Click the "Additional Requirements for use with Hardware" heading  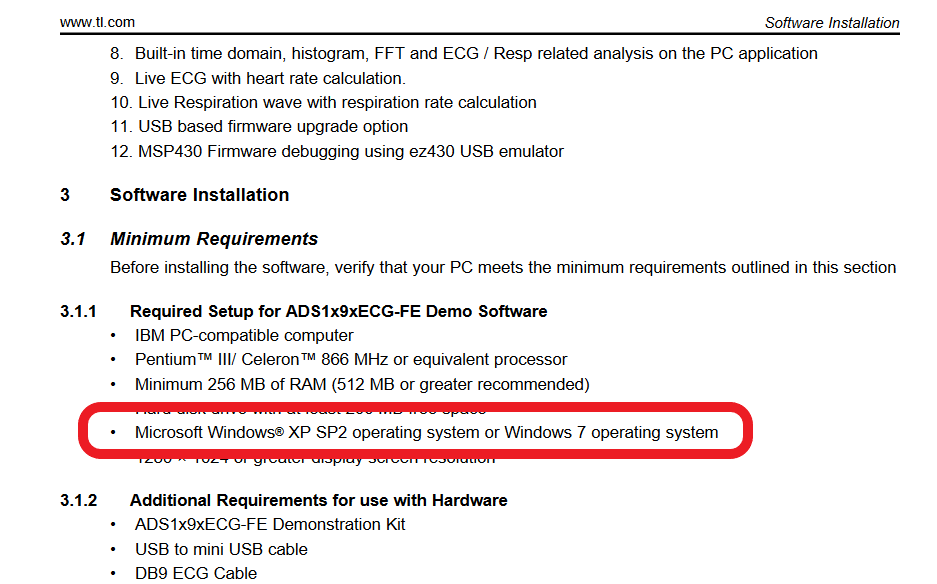(318, 500)
